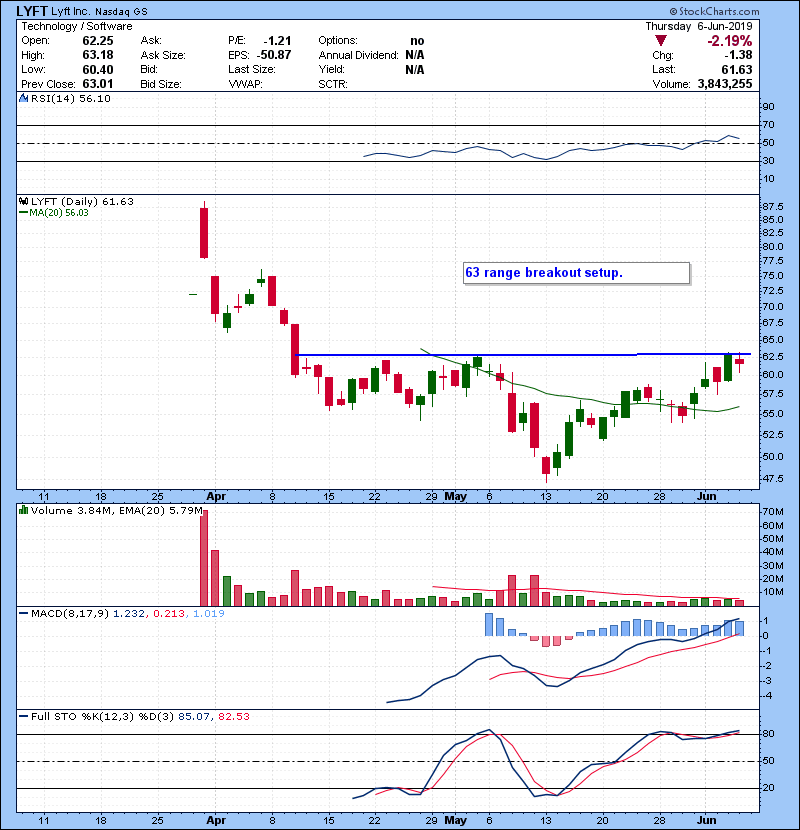Click the stochastic 20 axis label

point(769,788)
